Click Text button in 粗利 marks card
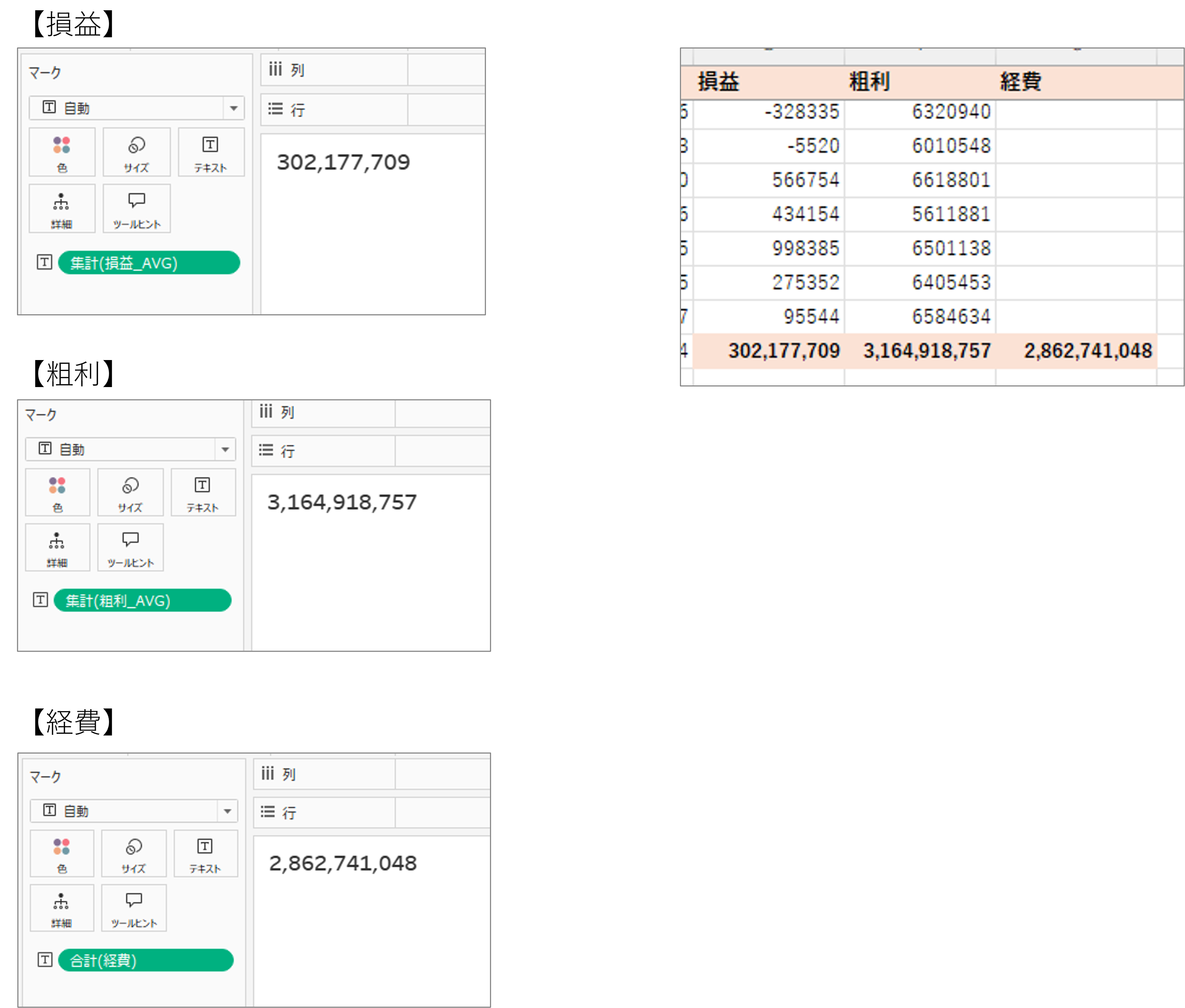Screen dimensions: 1185x1008 point(203,492)
